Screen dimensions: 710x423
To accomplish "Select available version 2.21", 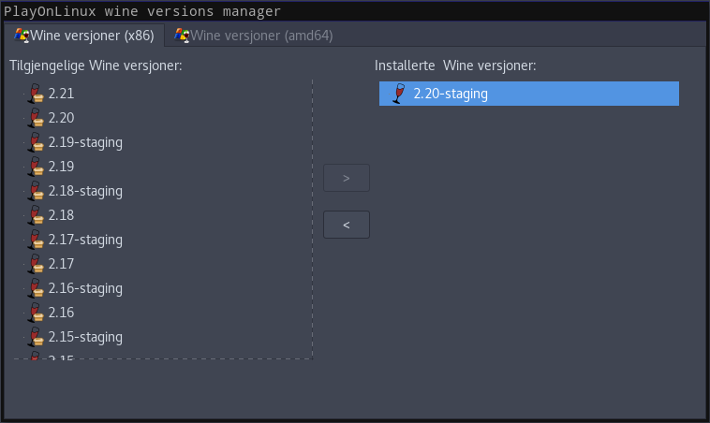I will click(x=61, y=93).
